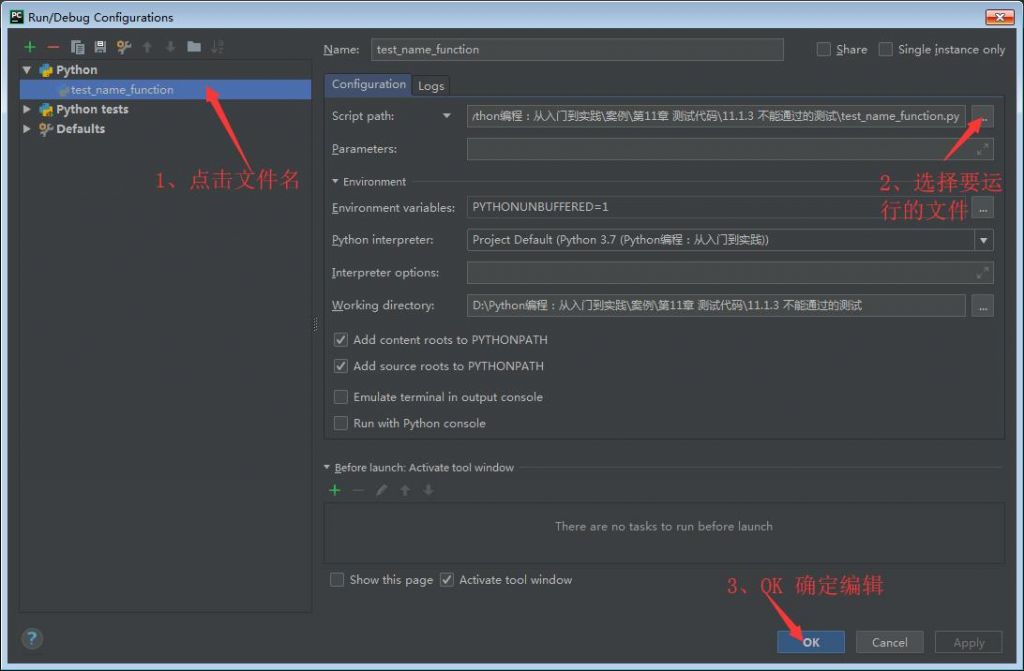Open the Python interpreter dropdown
Image resolution: width=1024 pixels, height=671 pixels.
[984, 240]
